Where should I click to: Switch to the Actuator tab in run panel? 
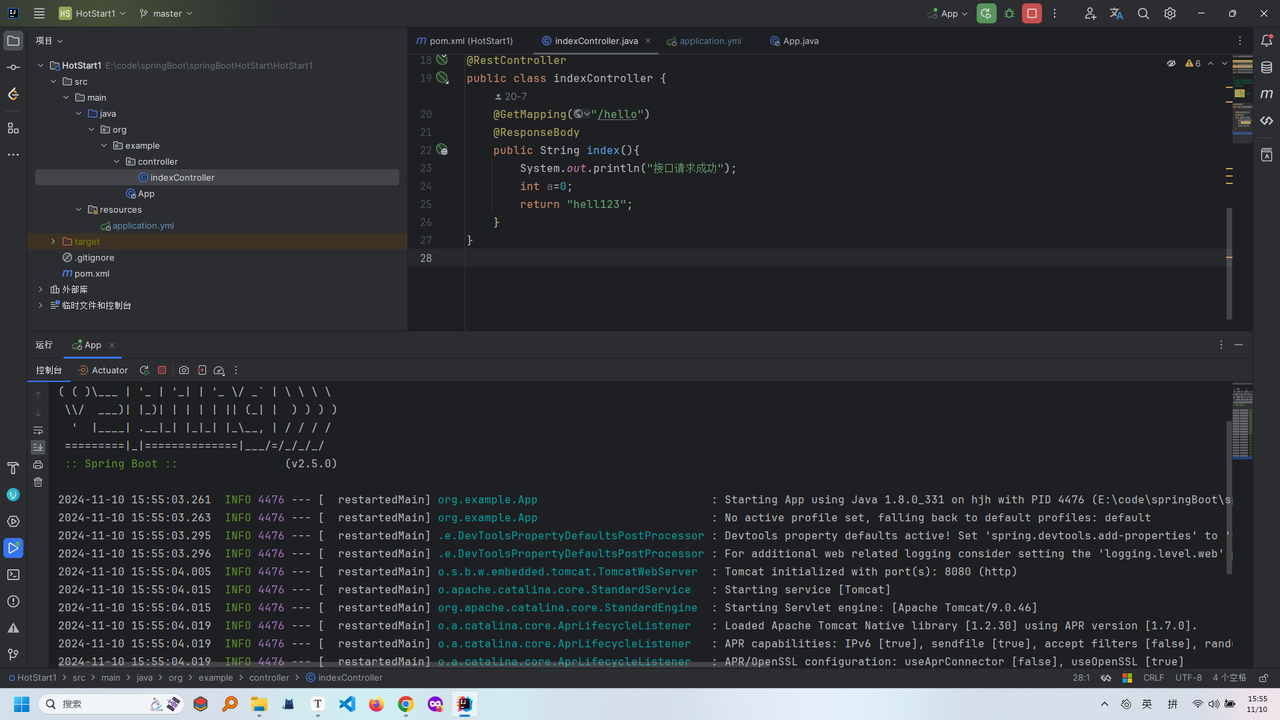click(104, 370)
